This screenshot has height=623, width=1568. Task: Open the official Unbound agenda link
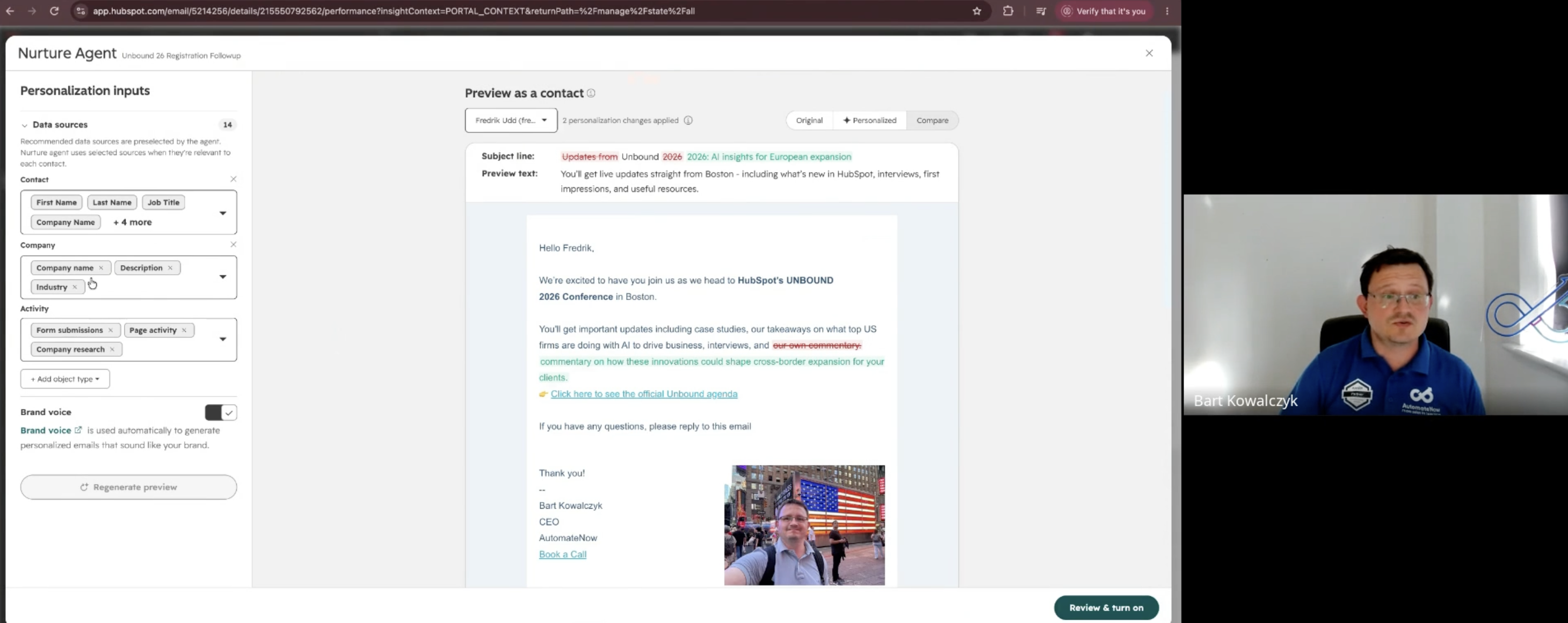(x=643, y=394)
